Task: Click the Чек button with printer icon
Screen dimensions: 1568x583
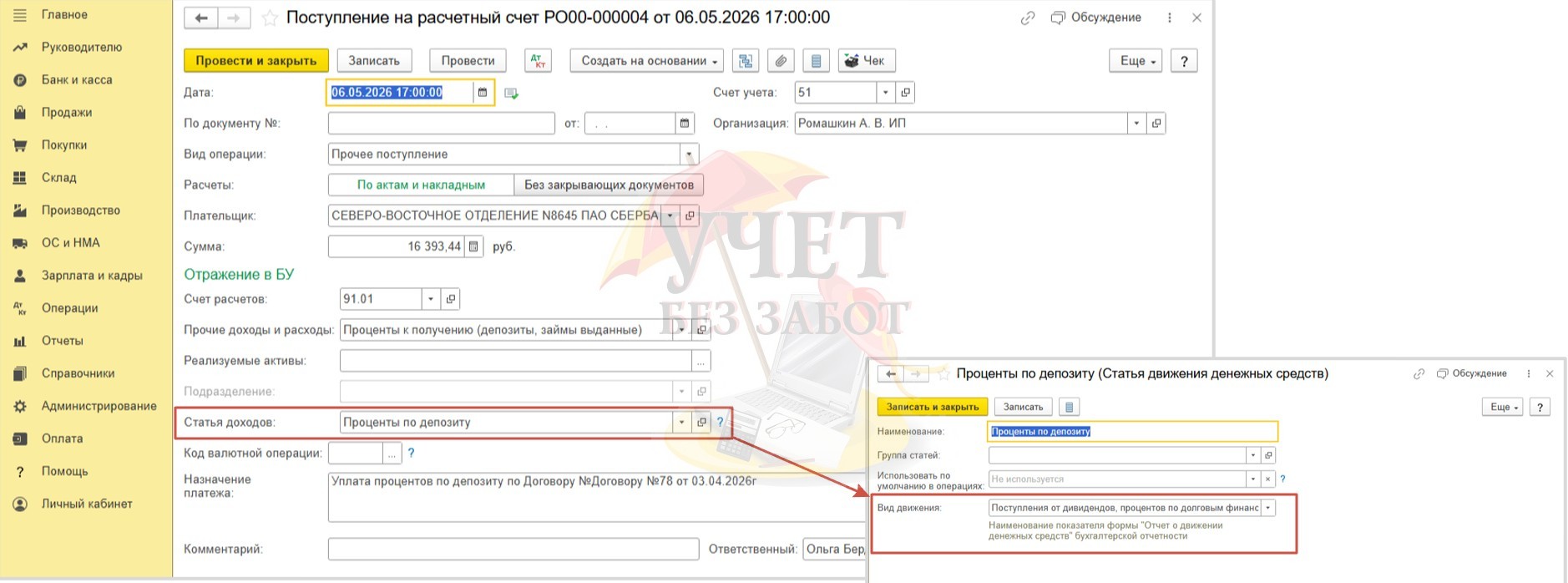Action: pyautogui.click(x=867, y=61)
